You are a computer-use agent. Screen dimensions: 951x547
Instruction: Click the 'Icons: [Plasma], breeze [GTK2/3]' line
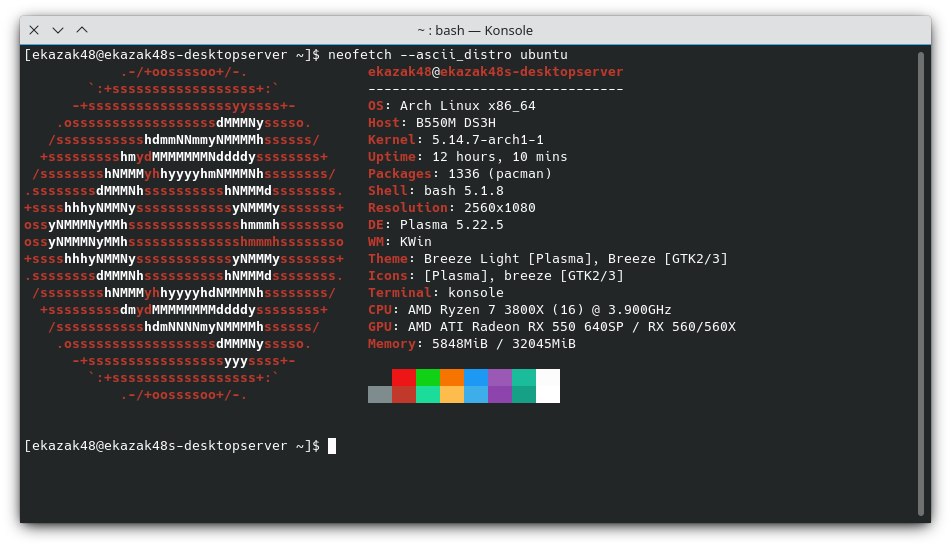tap(496, 275)
